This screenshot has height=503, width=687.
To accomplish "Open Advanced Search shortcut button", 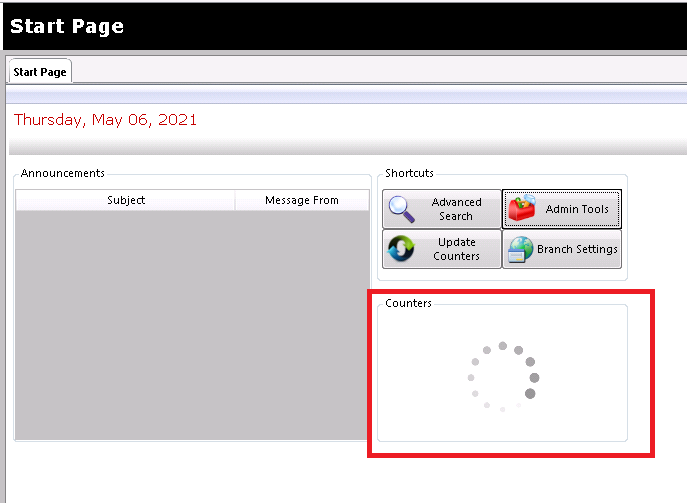I will (442, 209).
